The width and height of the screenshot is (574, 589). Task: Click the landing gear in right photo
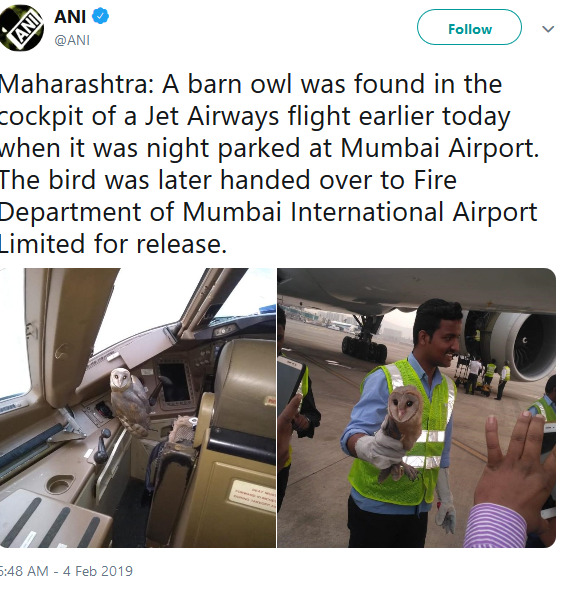coord(364,342)
